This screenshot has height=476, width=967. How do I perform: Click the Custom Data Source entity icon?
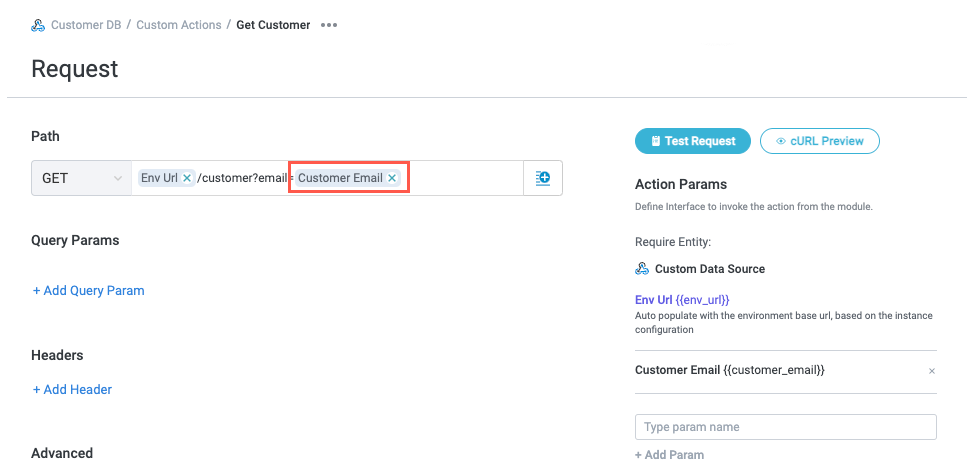pyautogui.click(x=642, y=269)
